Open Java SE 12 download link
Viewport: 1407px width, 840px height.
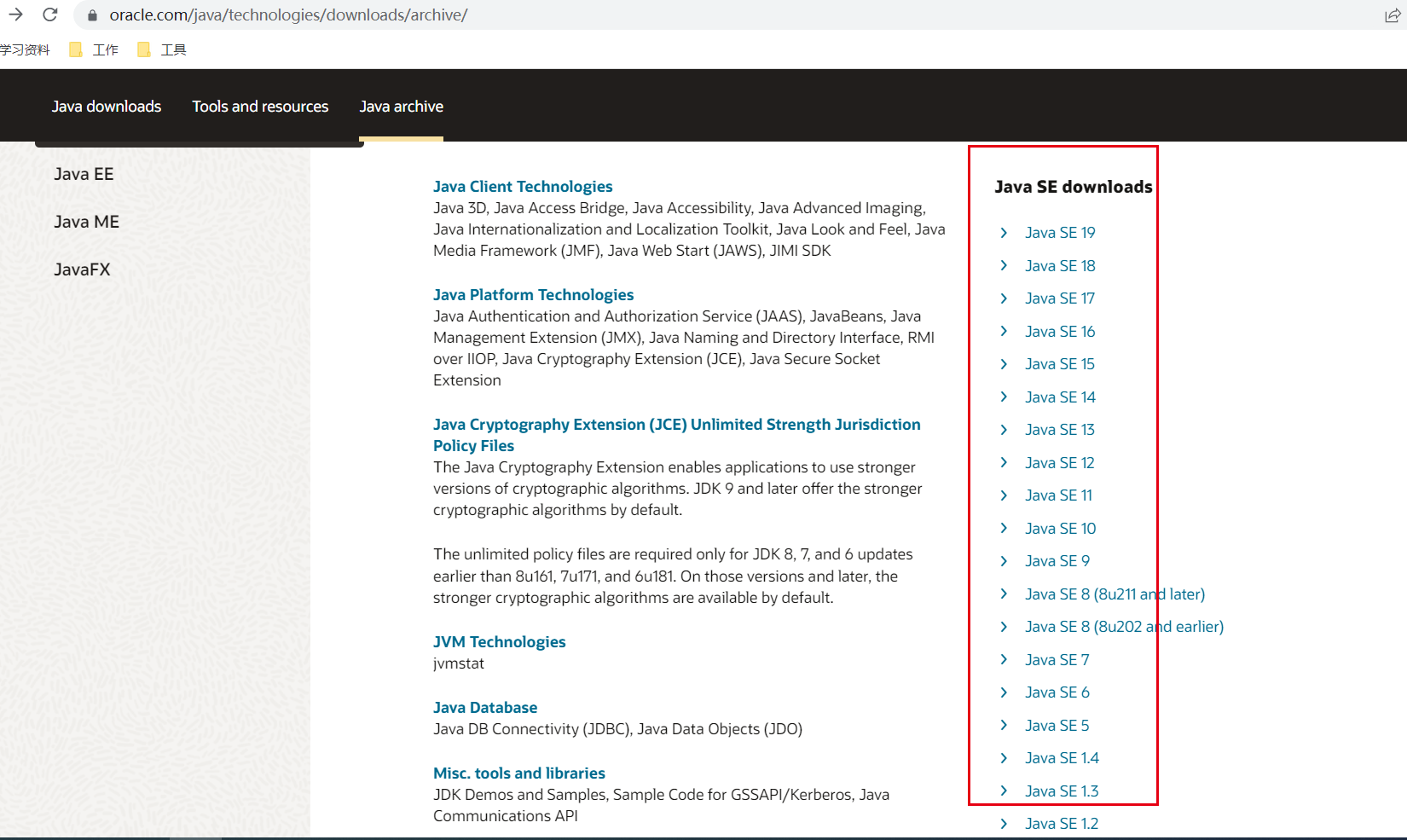click(1060, 463)
